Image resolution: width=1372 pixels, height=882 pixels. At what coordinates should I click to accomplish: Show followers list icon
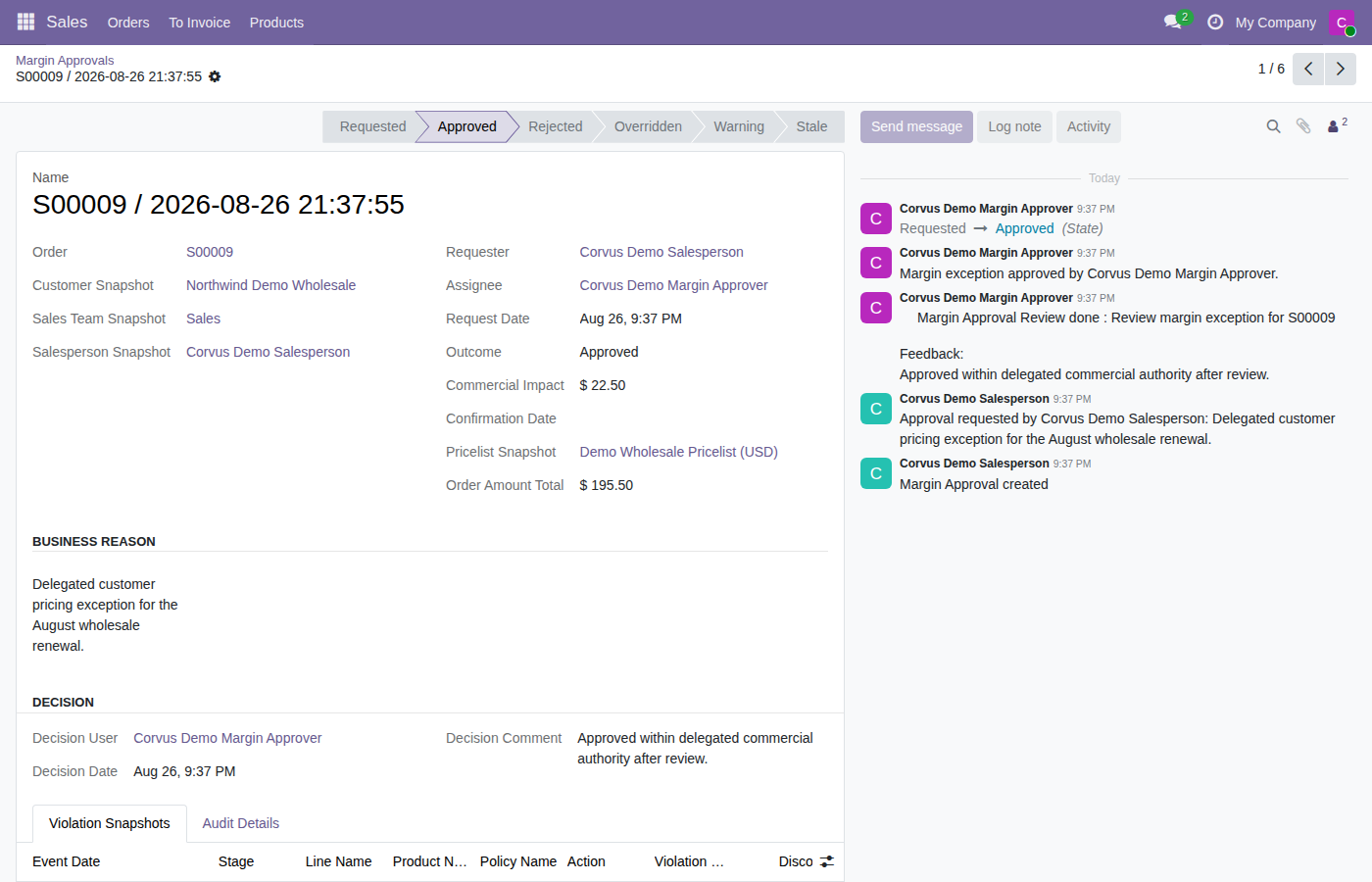(1337, 125)
